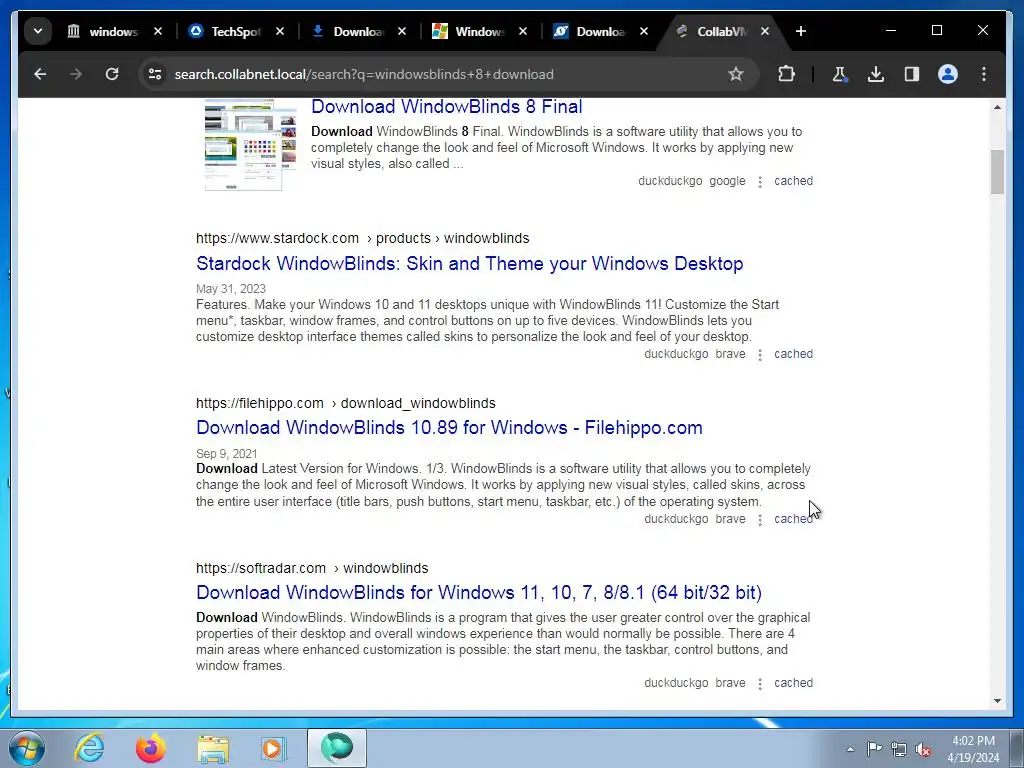Open cached link of Filehippo result
The image size is (1024, 768).
(x=793, y=519)
